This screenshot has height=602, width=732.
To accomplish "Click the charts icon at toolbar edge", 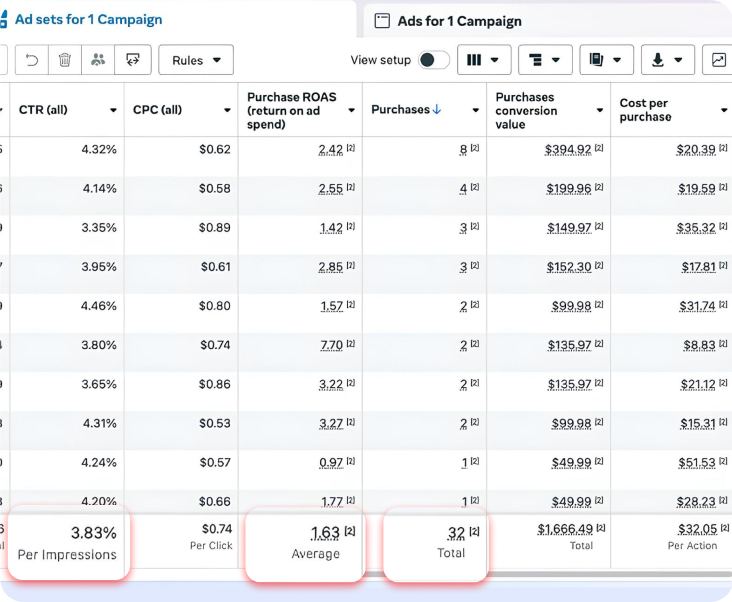I will click(x=718, y=60).
